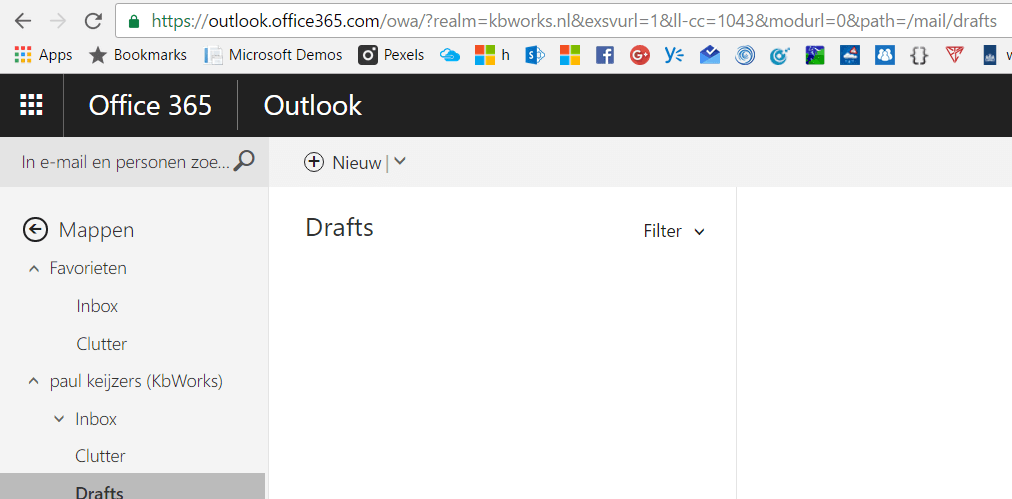Click the Mappen heading
The image size is (1012, 499).
coord(96,230)
